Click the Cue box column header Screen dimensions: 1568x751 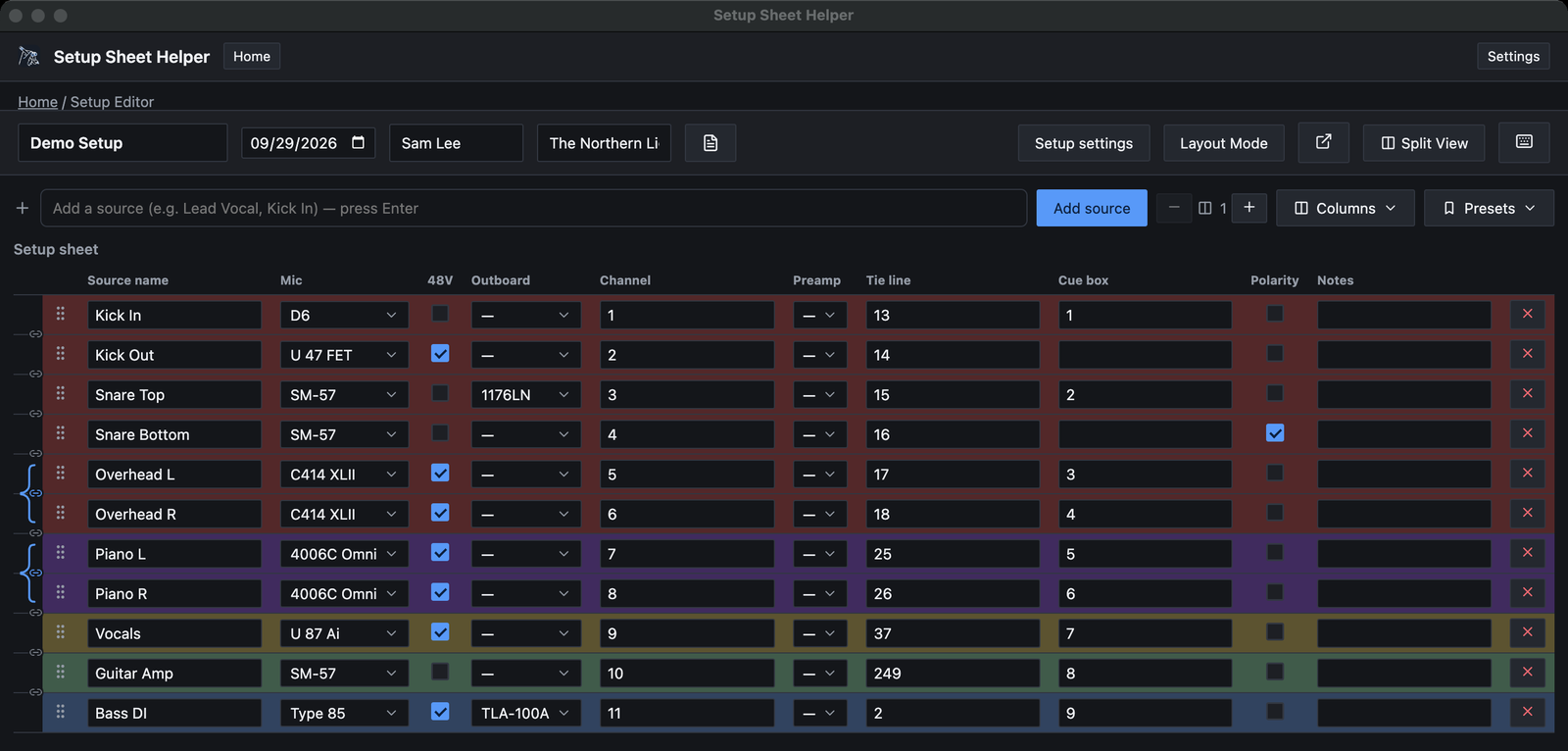pyautogui.click(x=1083, y=280)
